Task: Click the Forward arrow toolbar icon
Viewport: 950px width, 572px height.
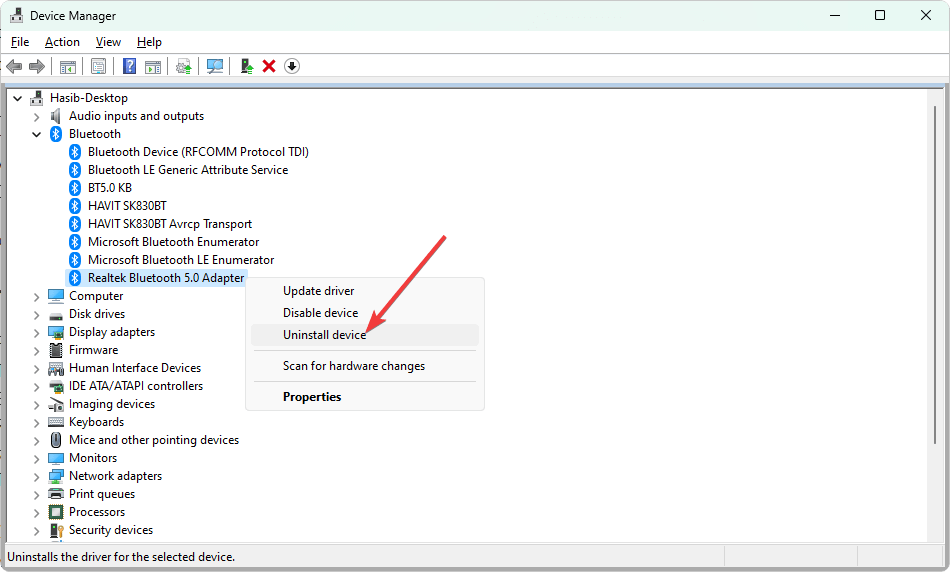Action: (37, 66)
